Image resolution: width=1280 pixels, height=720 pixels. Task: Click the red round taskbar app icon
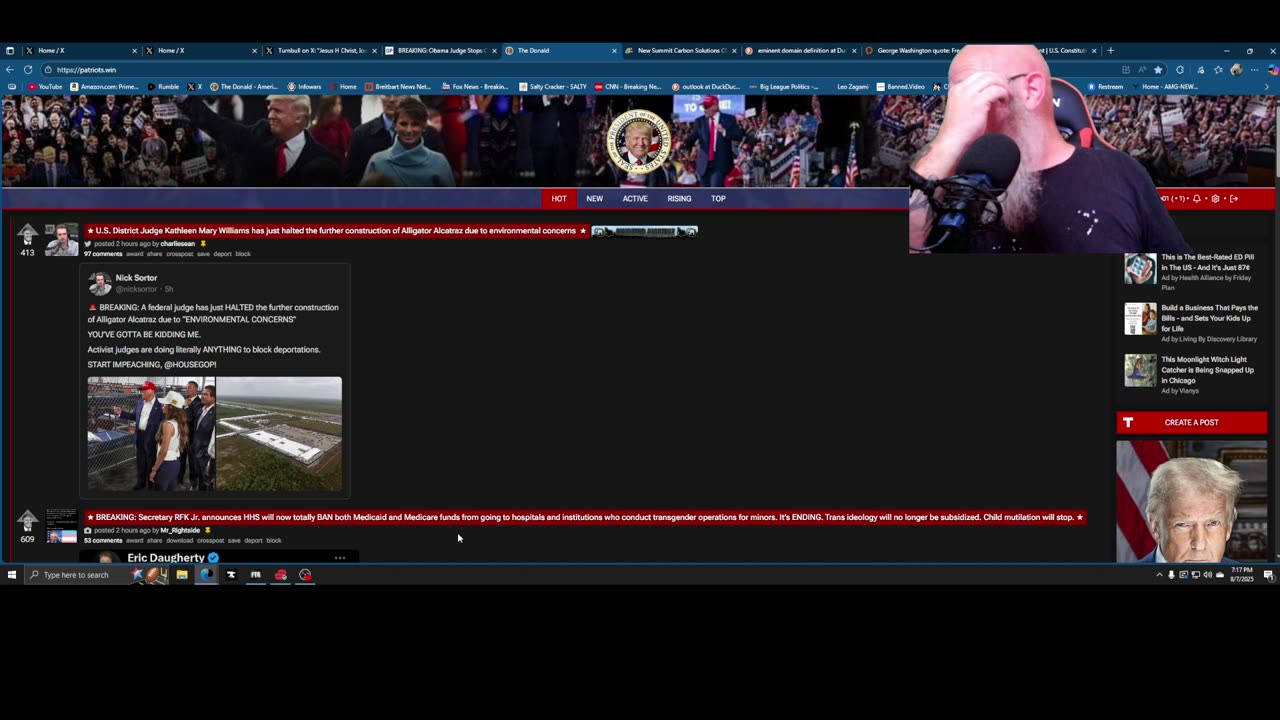point(281,575)
